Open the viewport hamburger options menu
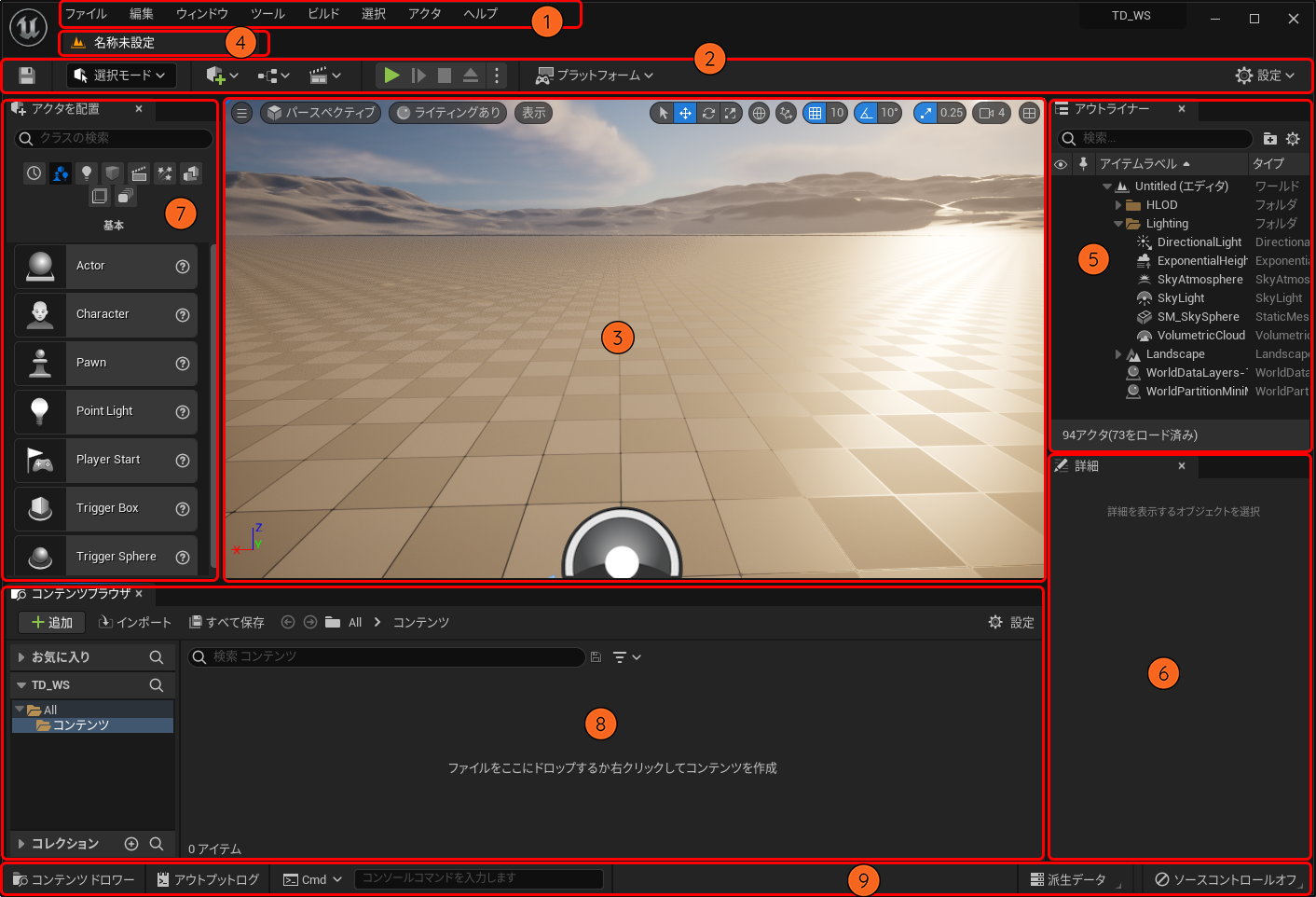The width and height of the screenshot is (1316, 897). tap(241, 113)
